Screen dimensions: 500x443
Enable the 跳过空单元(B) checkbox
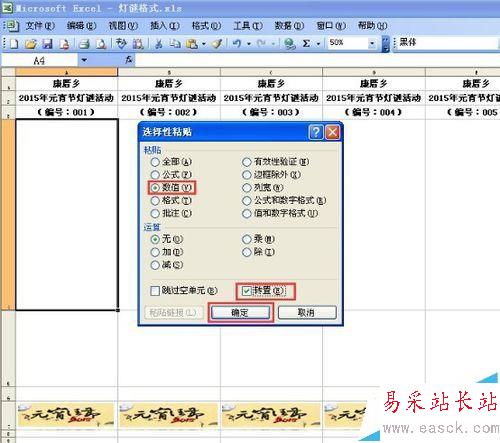click(155, 291)
